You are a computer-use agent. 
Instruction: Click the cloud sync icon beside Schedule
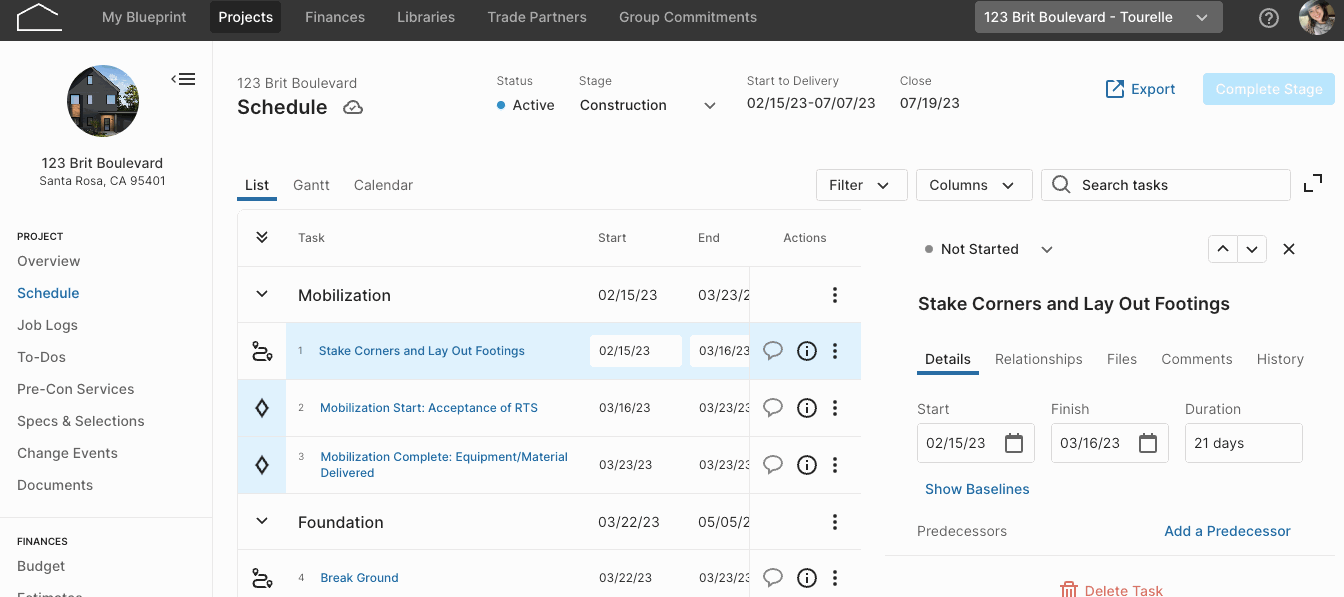(x=353, y=108)
